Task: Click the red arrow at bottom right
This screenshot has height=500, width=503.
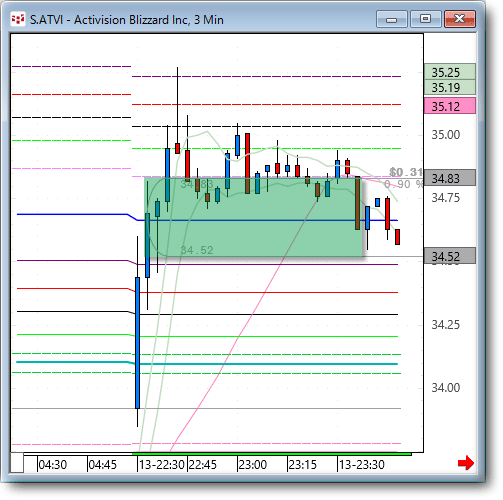Action: tap(466, 463)
